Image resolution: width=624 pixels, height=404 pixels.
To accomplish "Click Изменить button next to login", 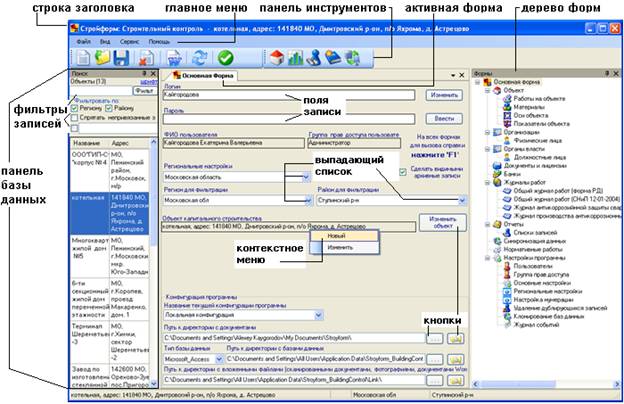I will coord(444,95).
